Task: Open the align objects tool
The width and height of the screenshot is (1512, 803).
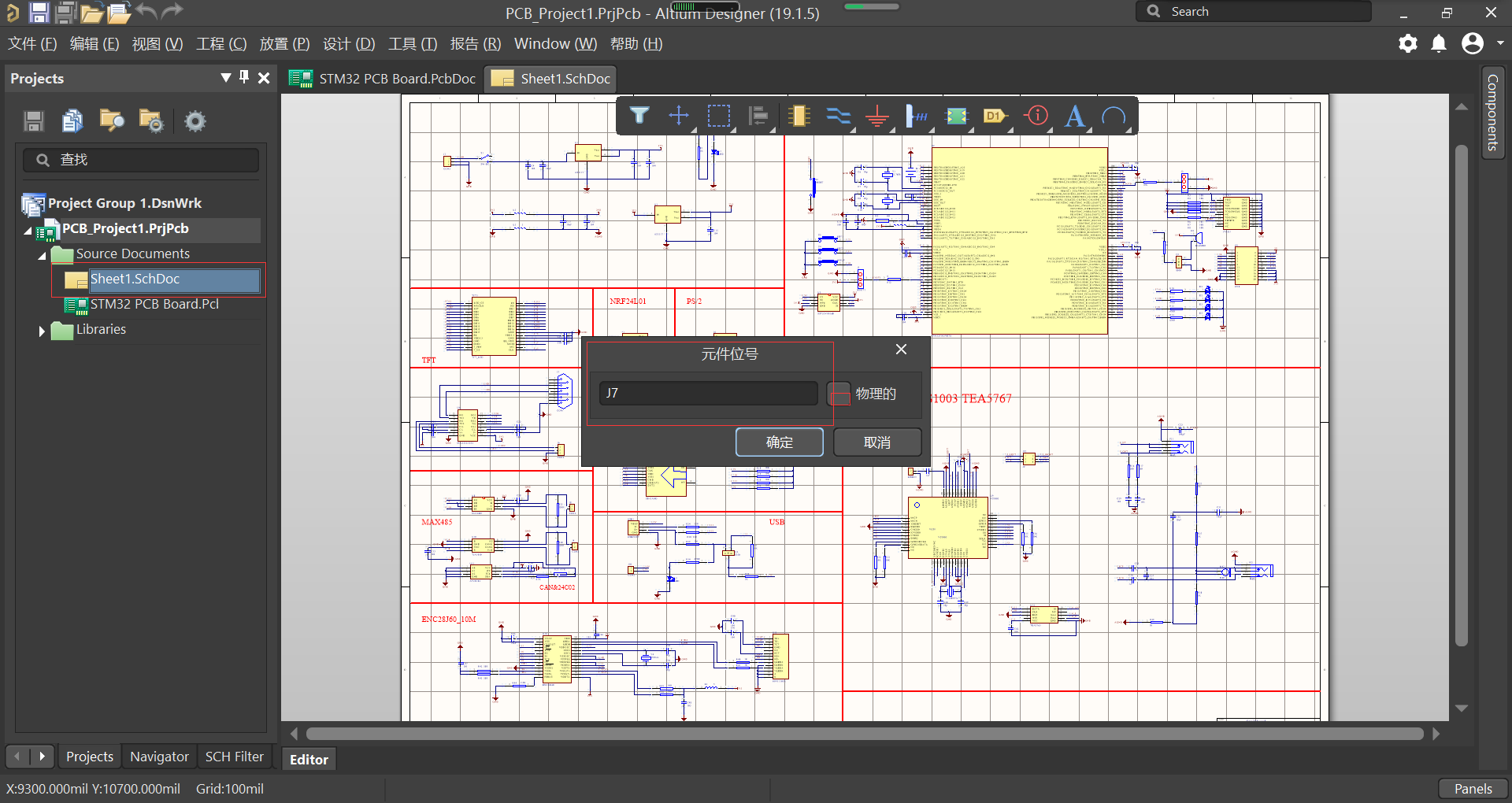Action: (x=758, y=116)
